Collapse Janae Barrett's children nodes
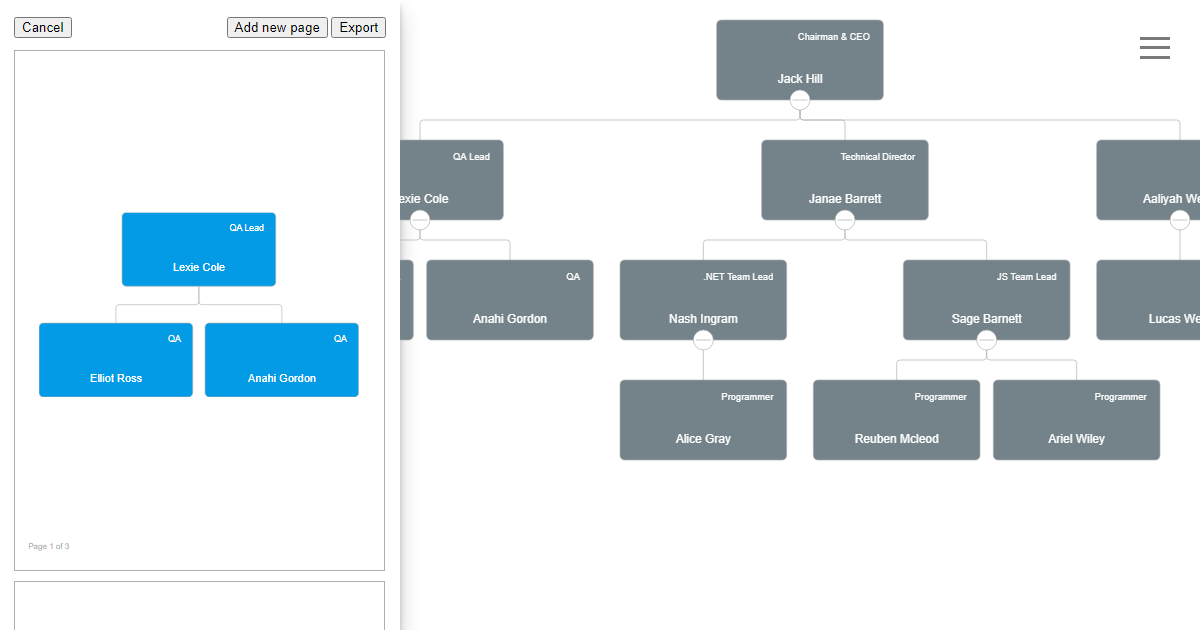Image resolution: width=1200 pixels, height=630 pixels. point(845,220)
